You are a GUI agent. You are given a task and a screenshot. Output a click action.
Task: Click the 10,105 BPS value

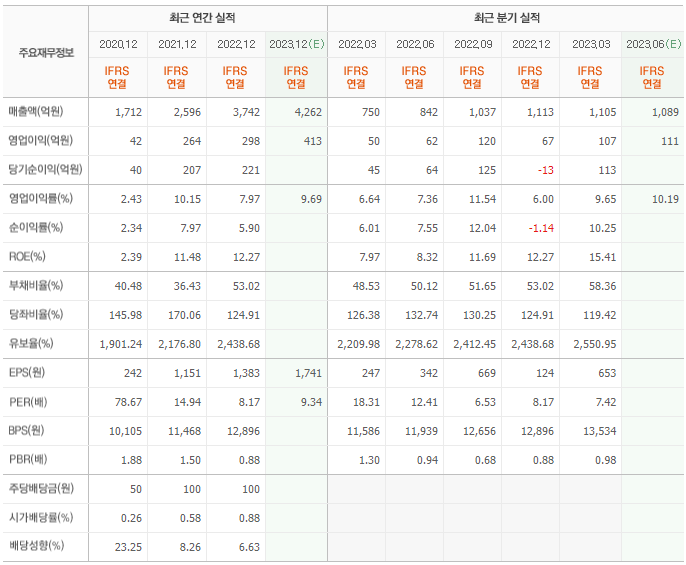coord(125,431)
